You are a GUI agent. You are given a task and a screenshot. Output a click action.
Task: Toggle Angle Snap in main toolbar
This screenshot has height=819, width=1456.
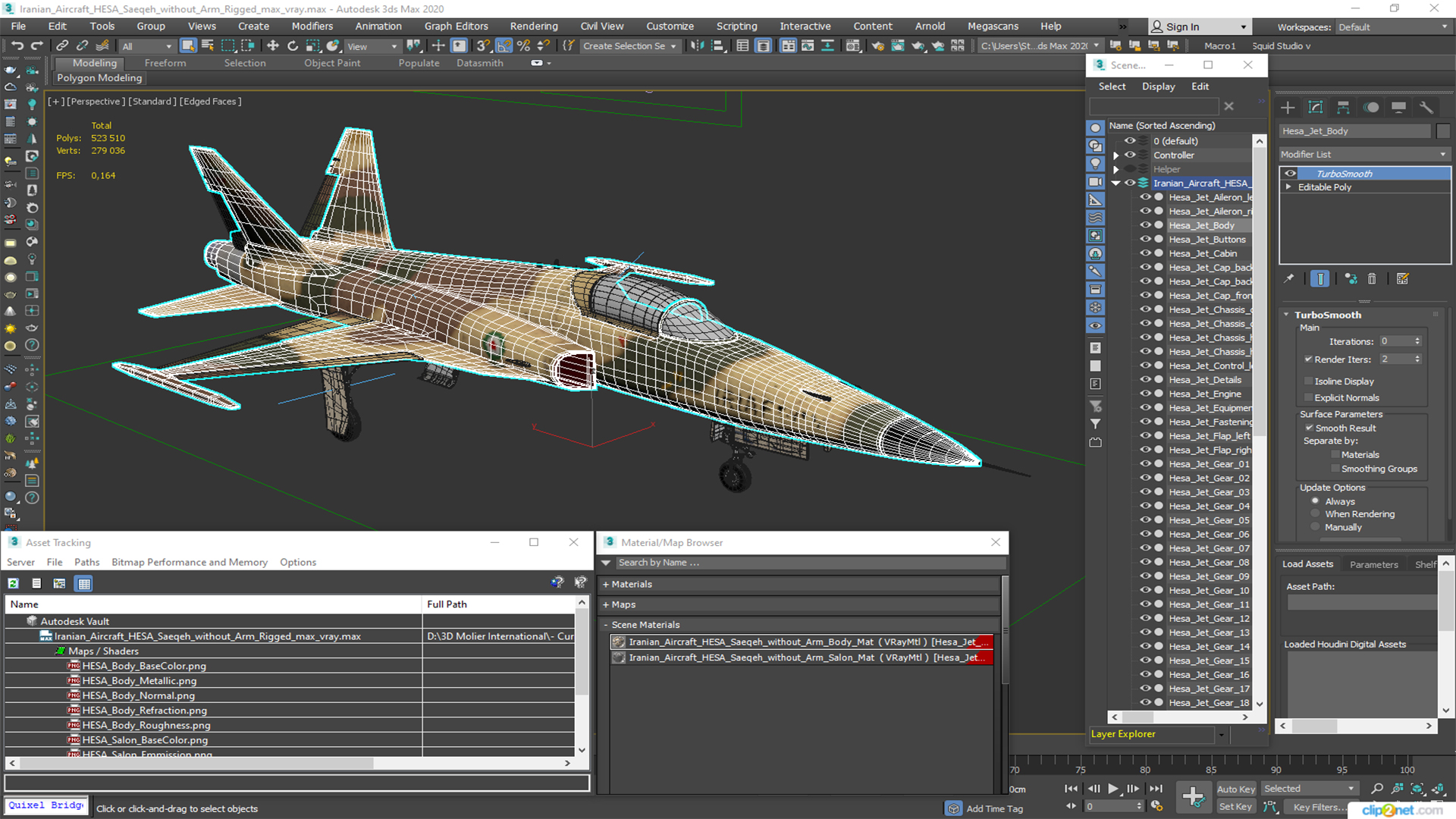click(x=504, y=46)
